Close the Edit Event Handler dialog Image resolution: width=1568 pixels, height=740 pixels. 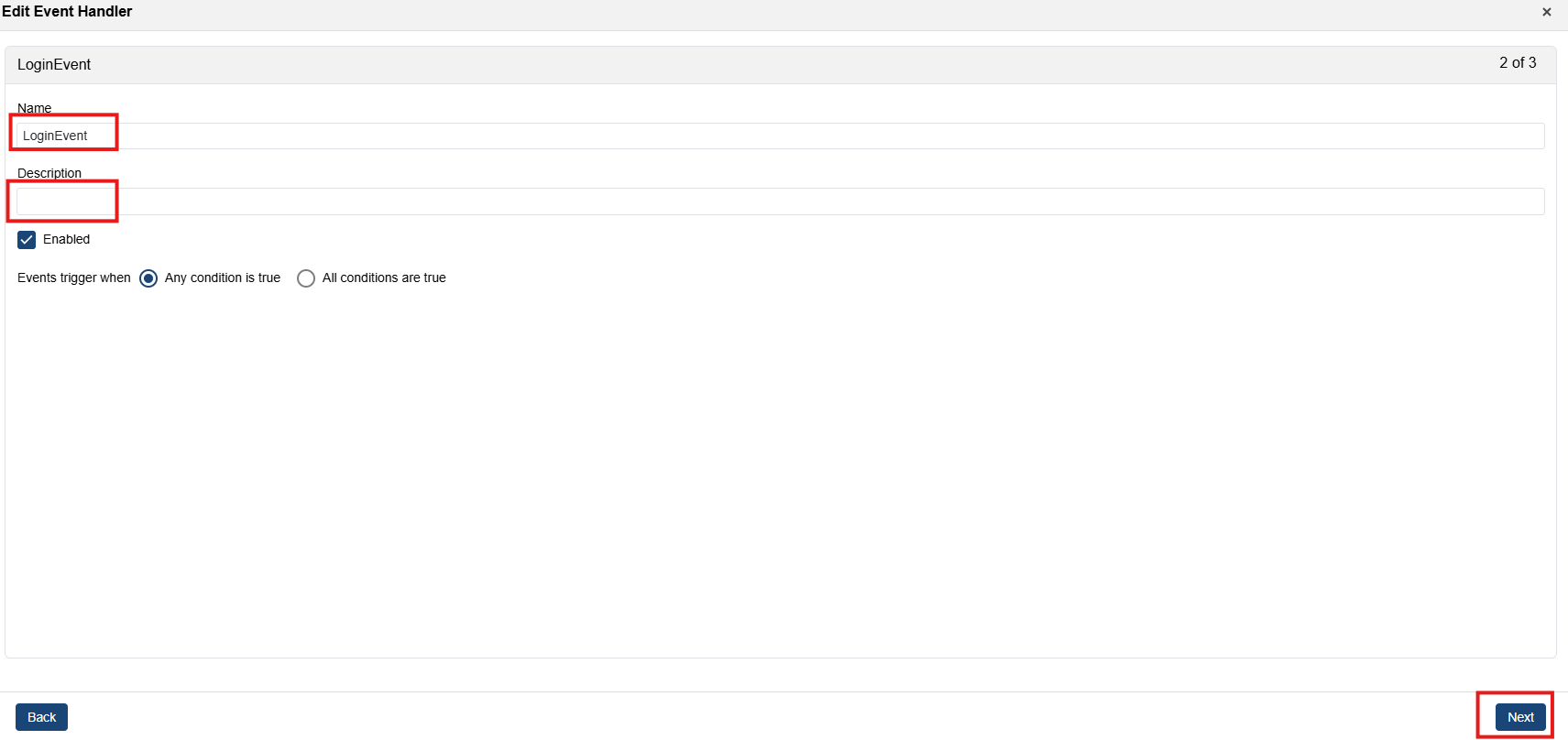1546,12
